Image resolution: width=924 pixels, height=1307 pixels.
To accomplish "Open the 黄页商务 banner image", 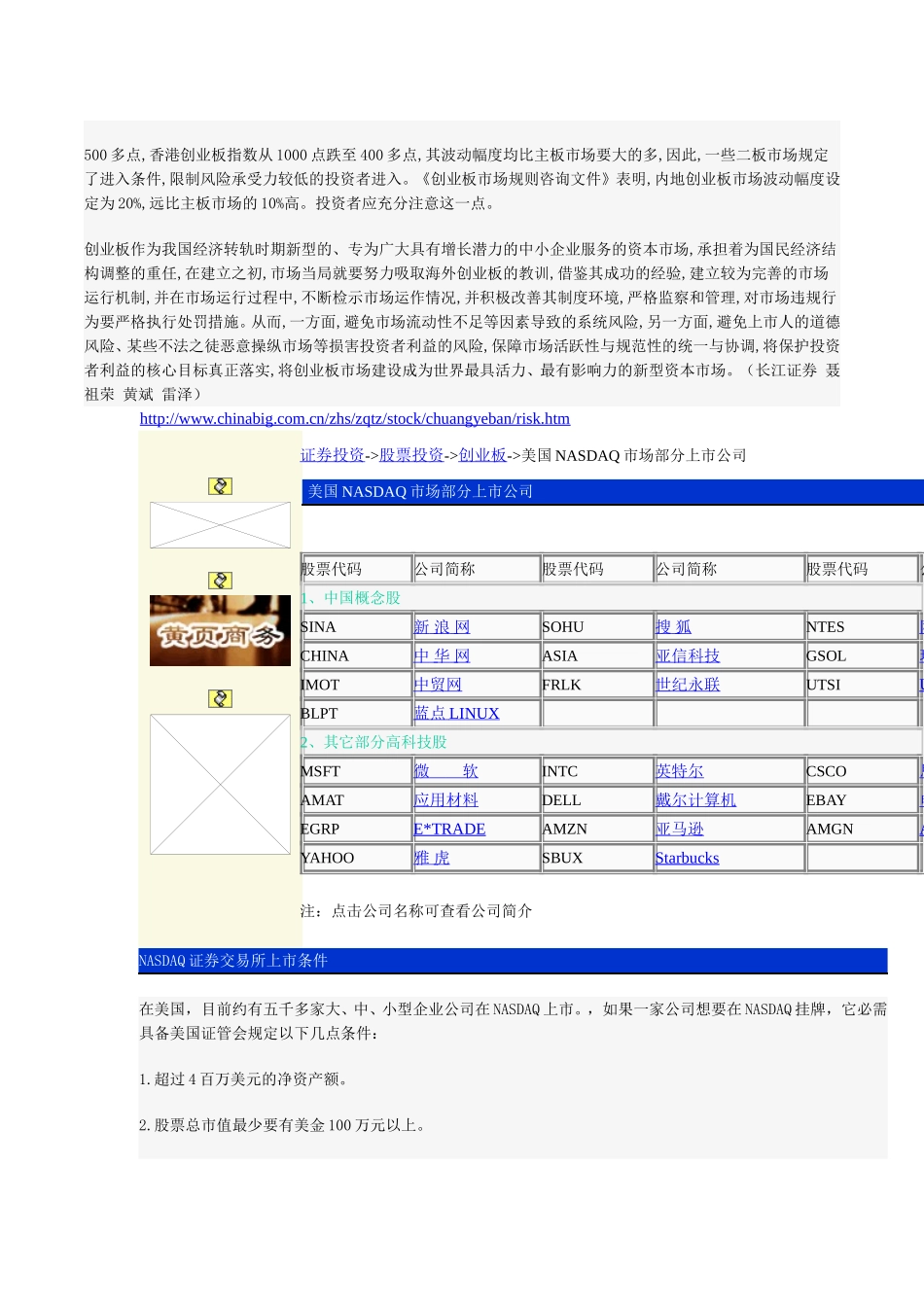I will click(220, 630).
